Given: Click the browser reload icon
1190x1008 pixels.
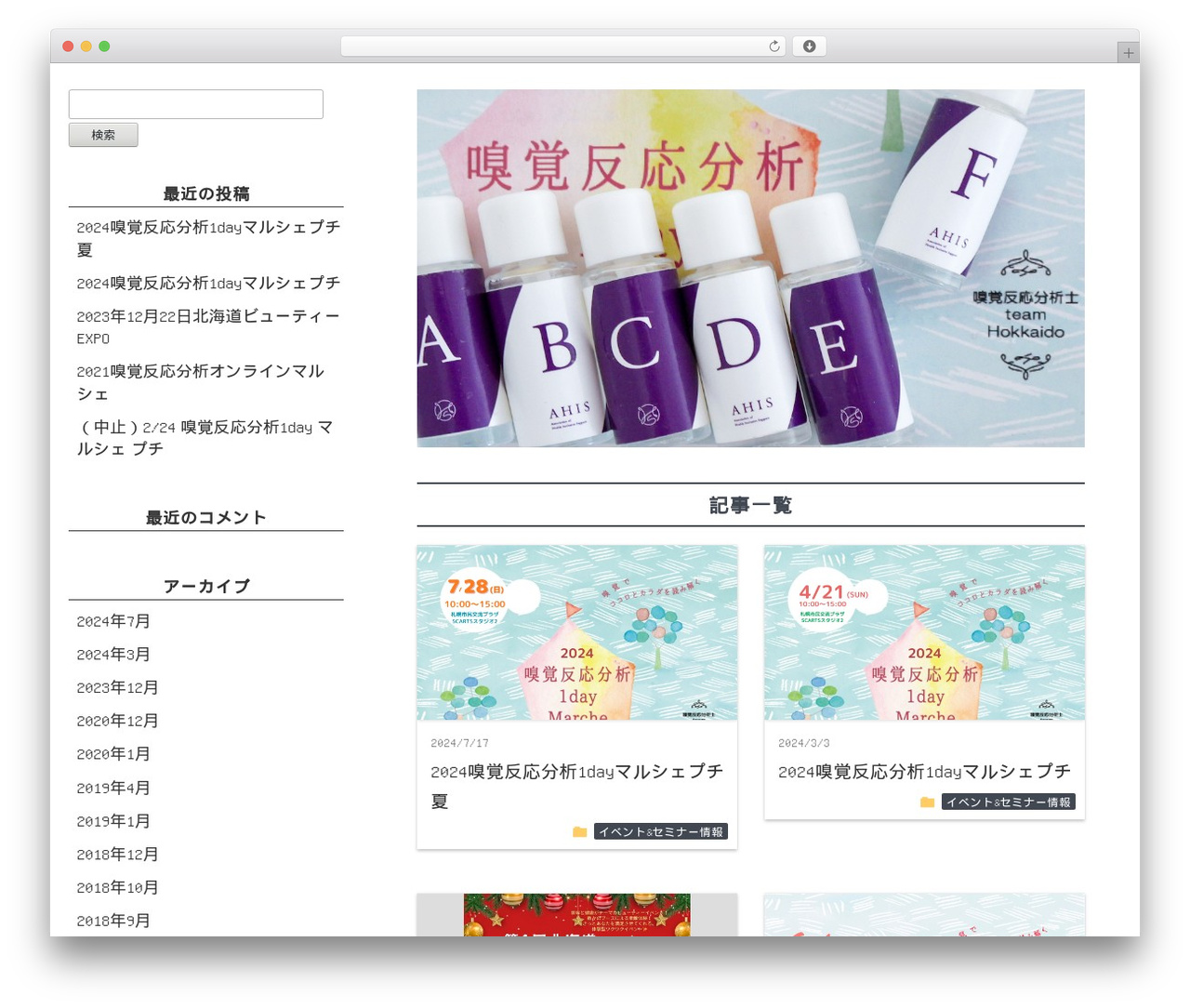Looking at the screenshot, I should click(773, 46).
